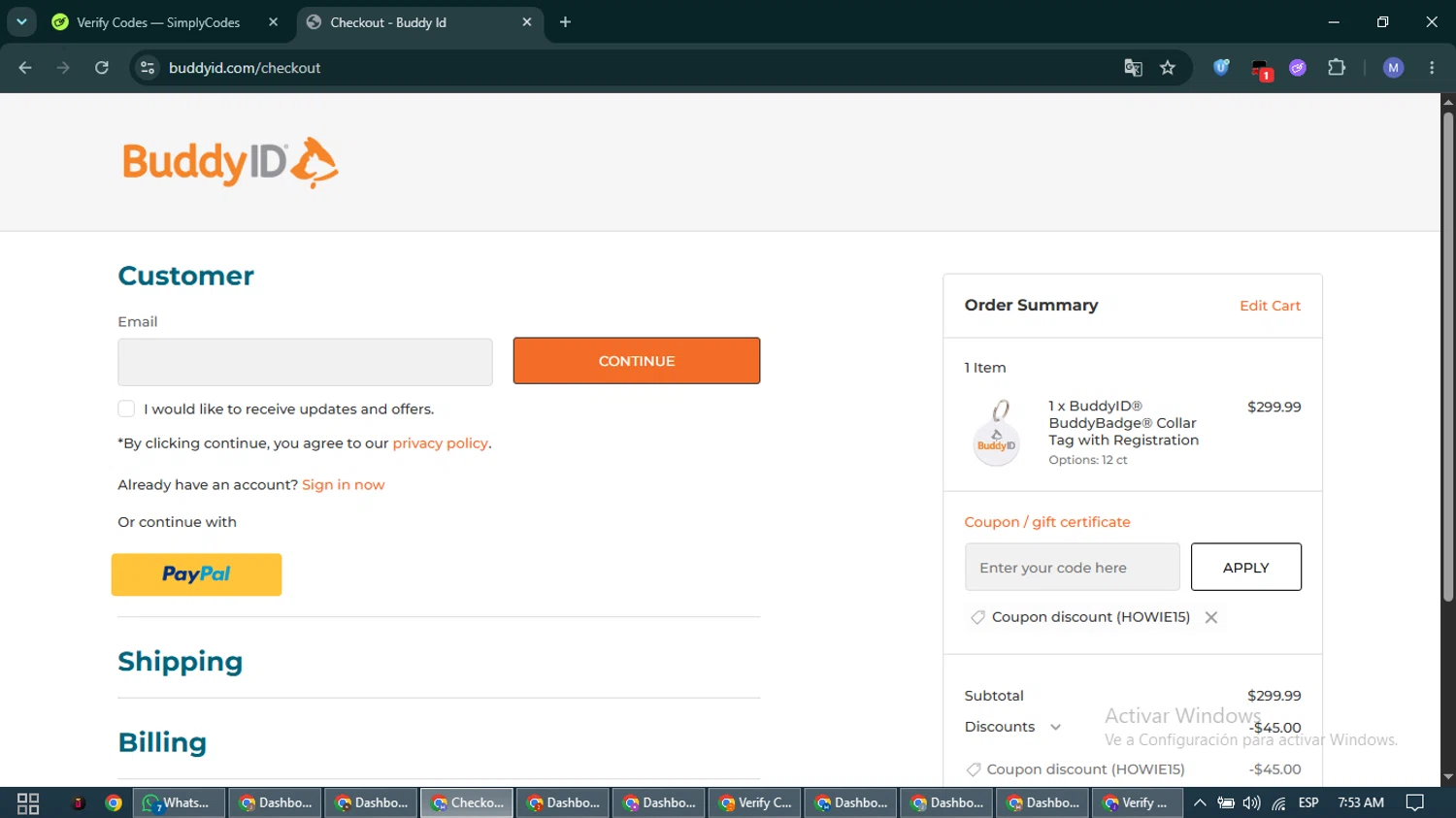Click the Order Summary heading
The height and width of the screenshot is (818, 1456).
pyautogui.click(x=1031, y=306)
